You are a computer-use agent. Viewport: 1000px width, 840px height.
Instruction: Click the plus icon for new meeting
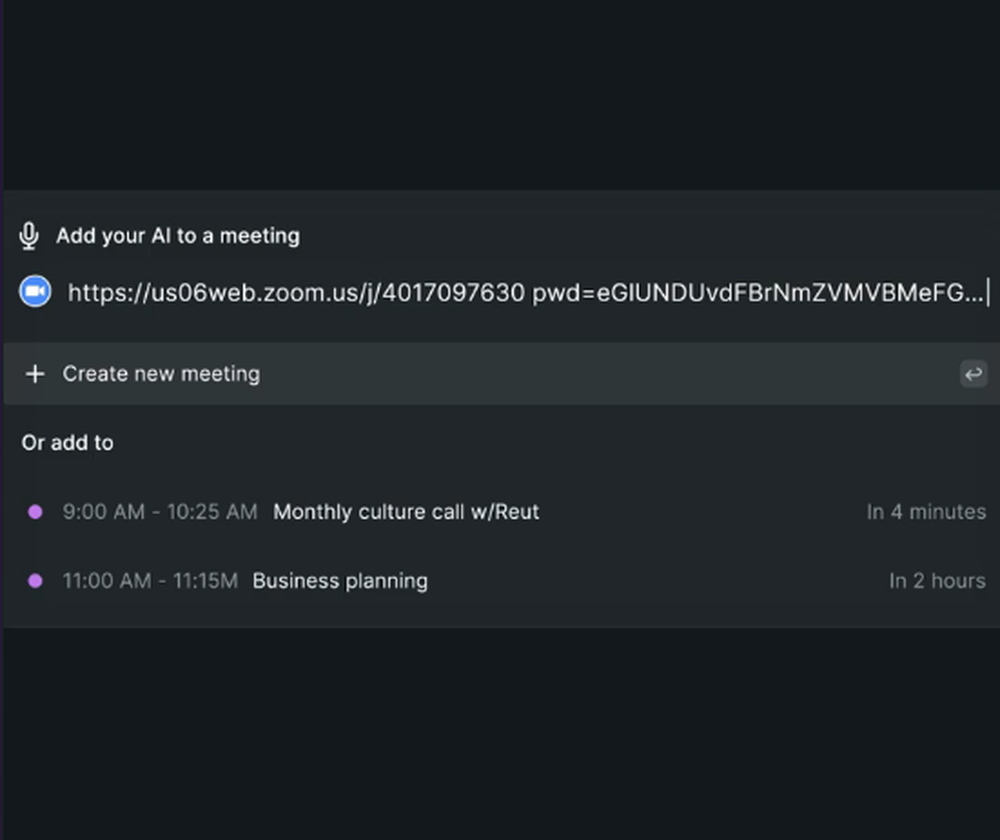(x=35, y=374)
